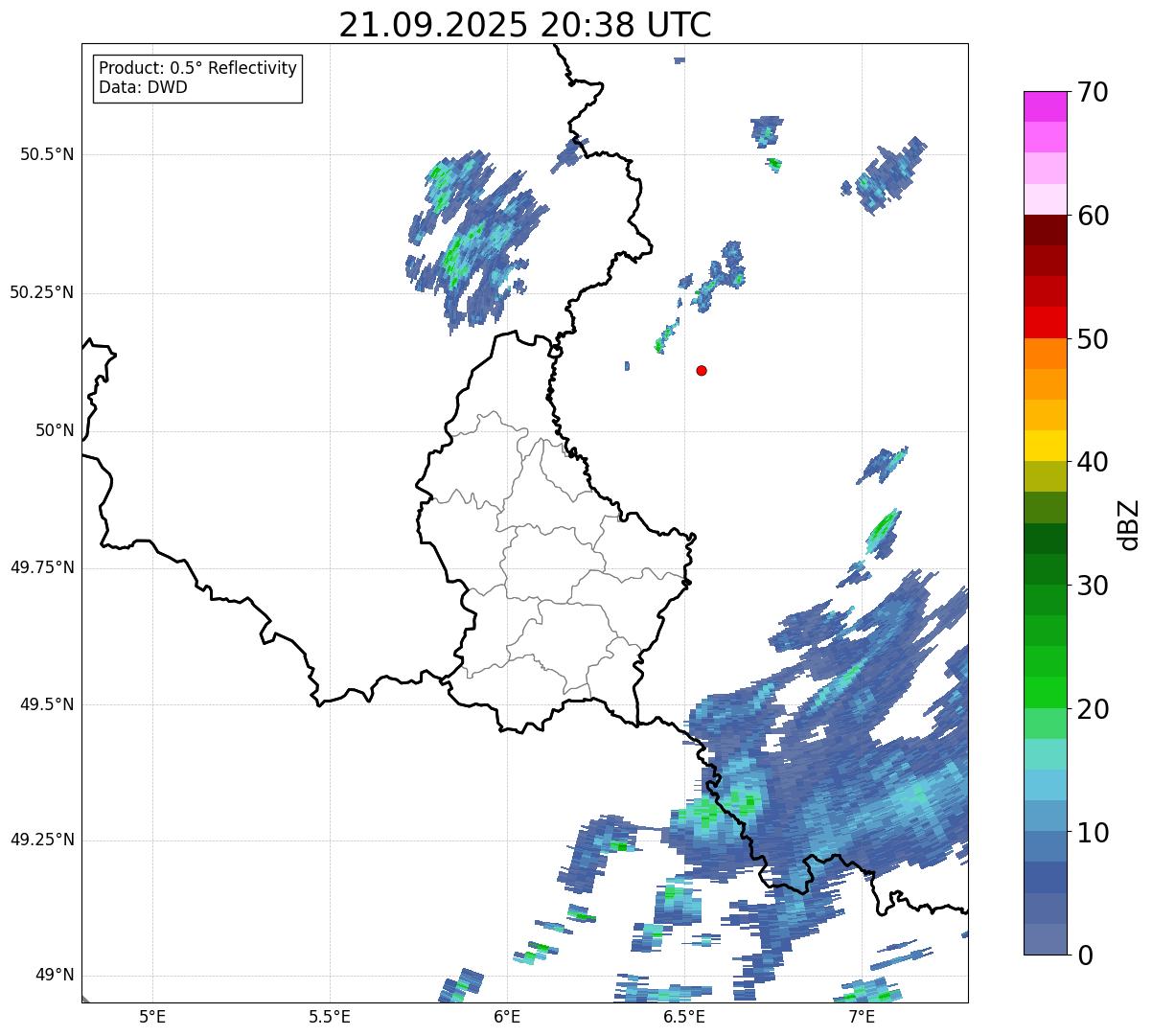The image size is (1152, 1036).
Task: Click the "Product: 0.5° Reflectivity" label
Action: click(x=198, y=69)
